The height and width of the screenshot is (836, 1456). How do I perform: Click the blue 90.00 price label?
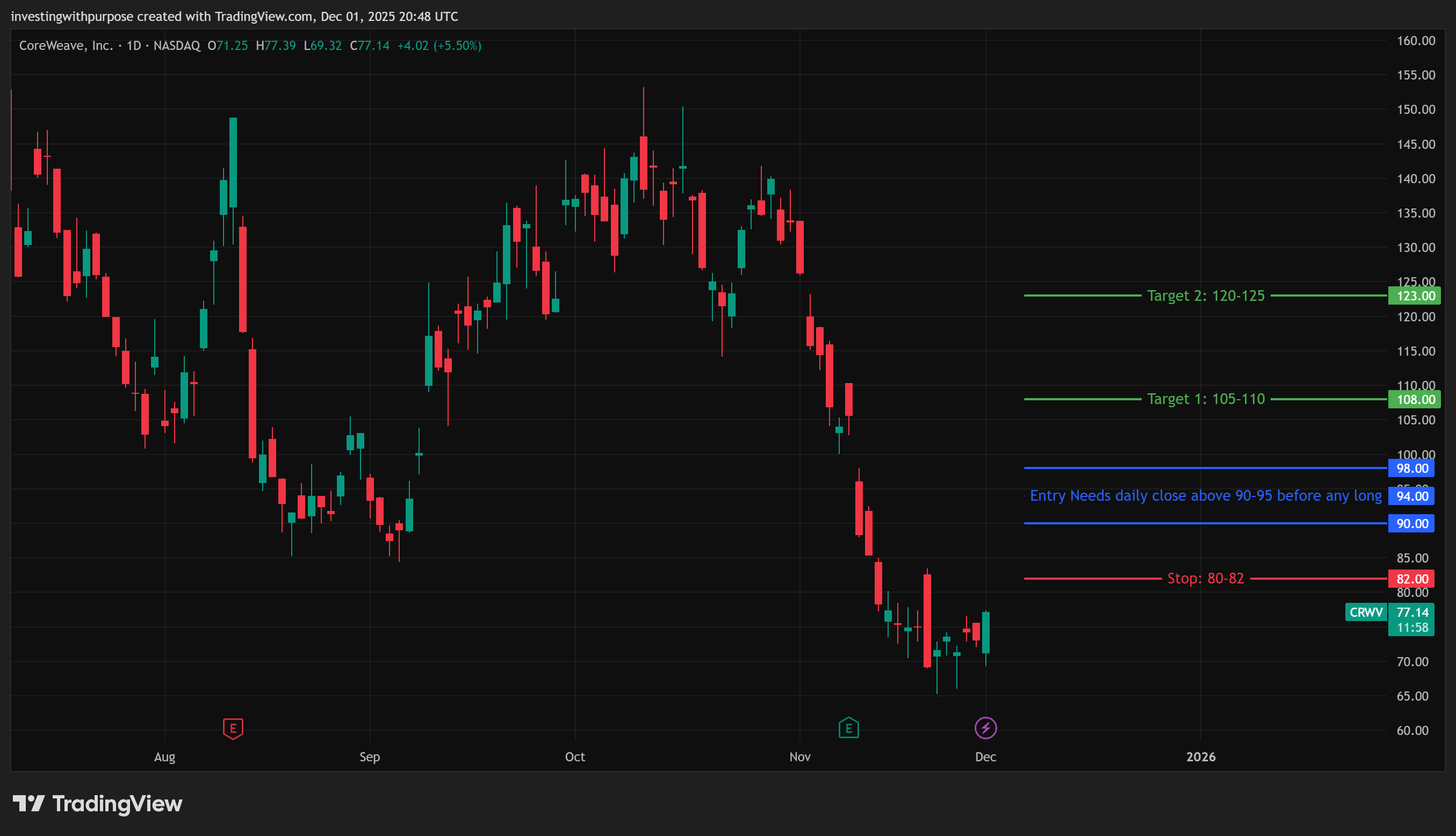[1411, 523]
